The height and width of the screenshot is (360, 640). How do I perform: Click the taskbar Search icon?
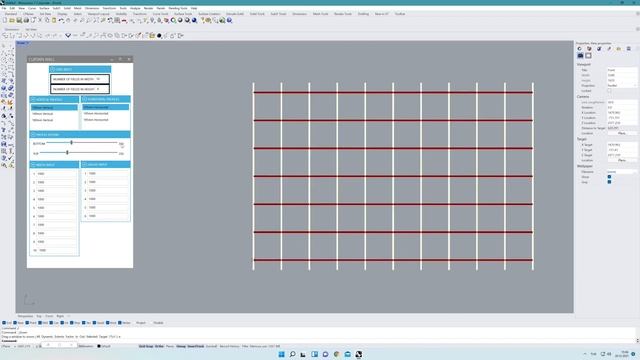[292, 354]
